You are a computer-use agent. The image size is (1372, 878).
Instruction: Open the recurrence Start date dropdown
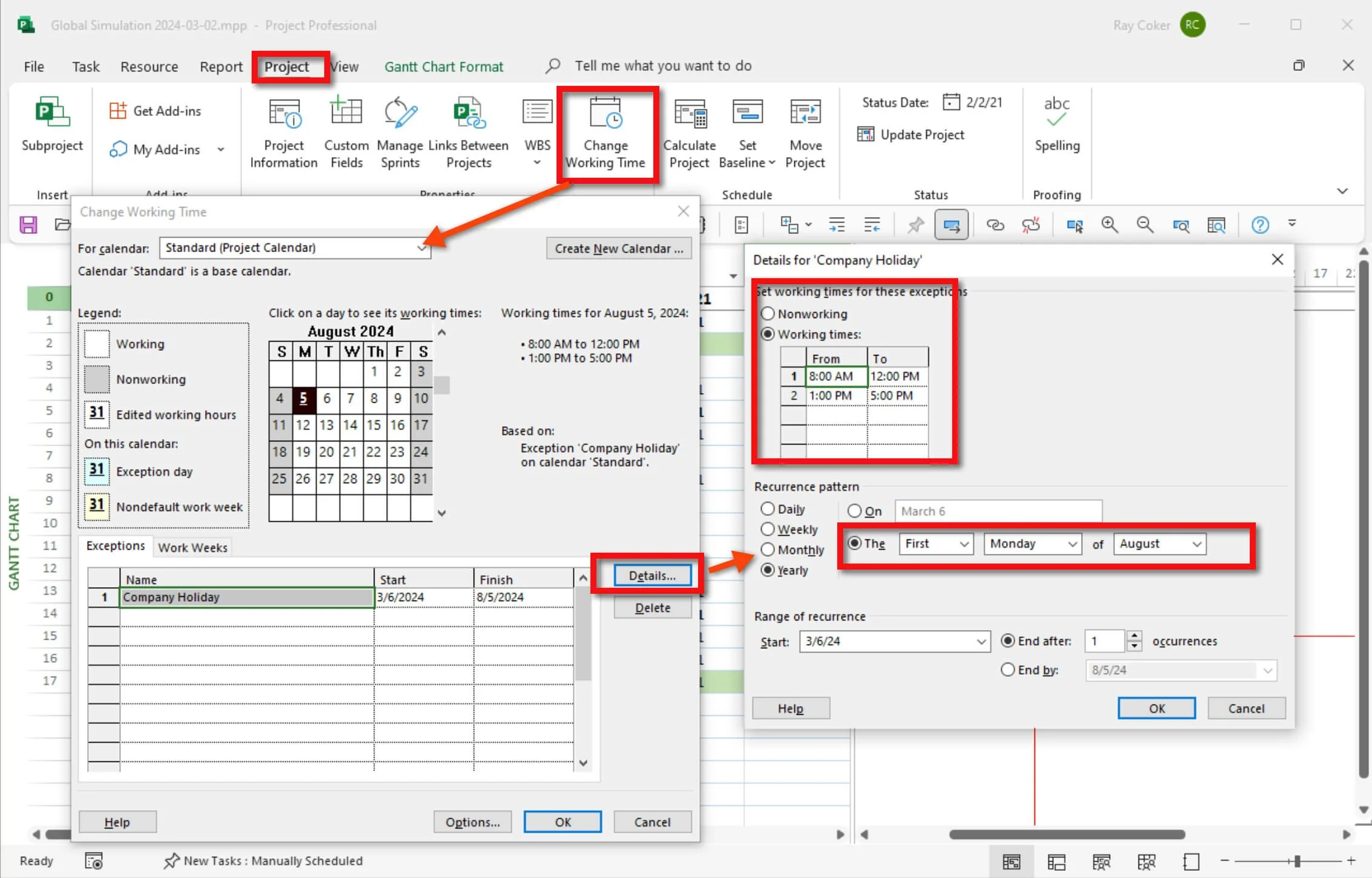981,641
